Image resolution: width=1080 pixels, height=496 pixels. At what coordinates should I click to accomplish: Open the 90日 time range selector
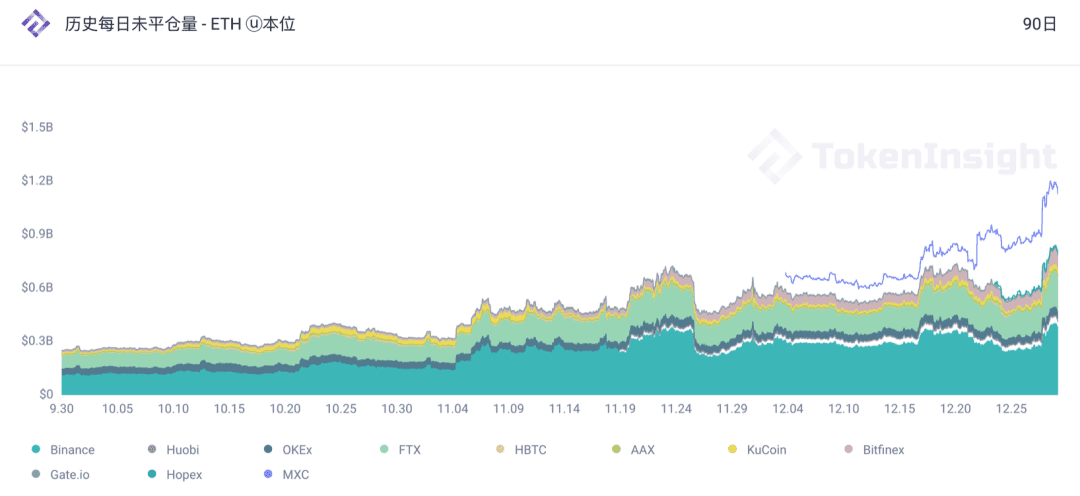coord(1039,24)
